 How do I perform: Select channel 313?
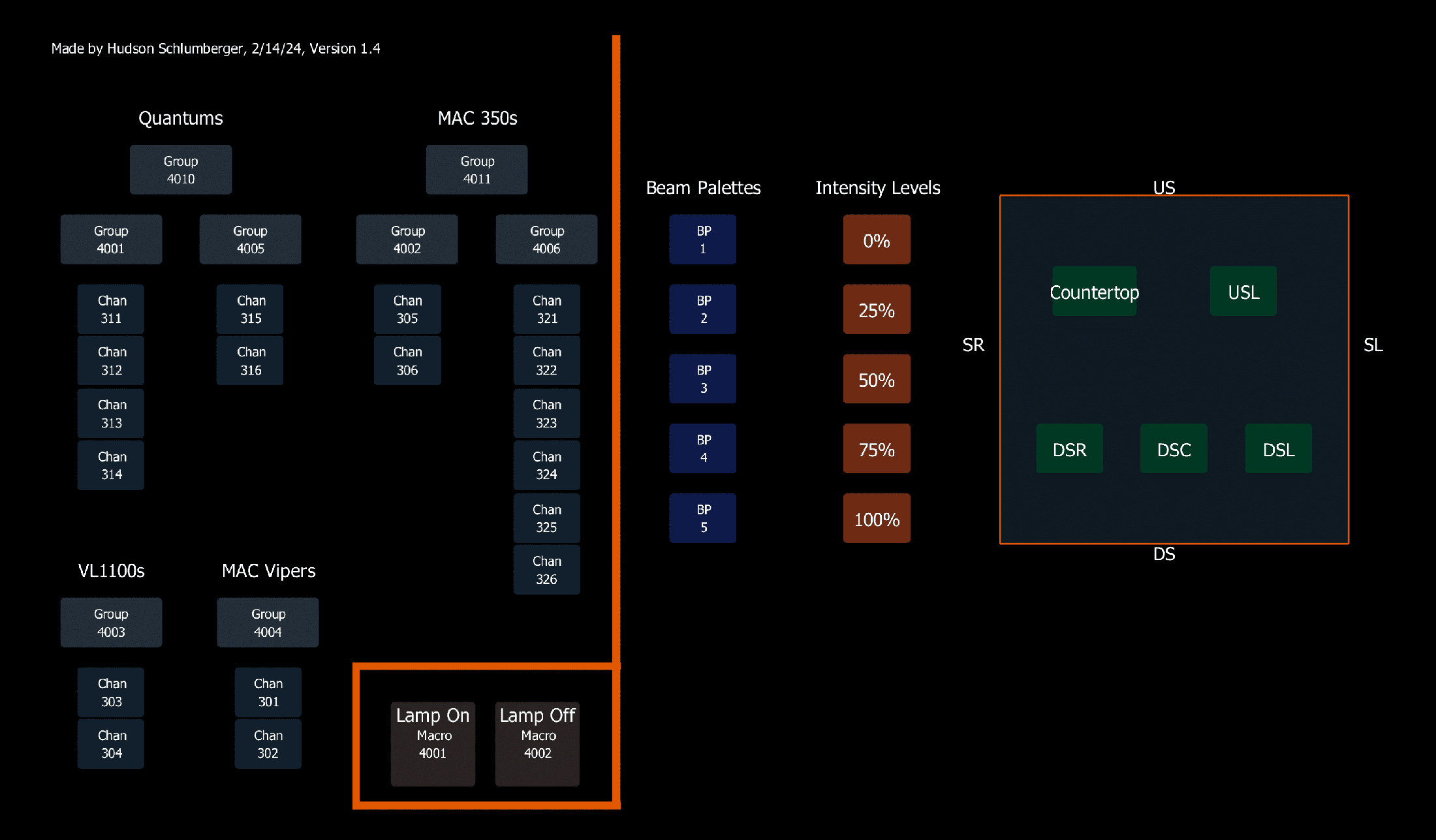click(x=111, y=414)
